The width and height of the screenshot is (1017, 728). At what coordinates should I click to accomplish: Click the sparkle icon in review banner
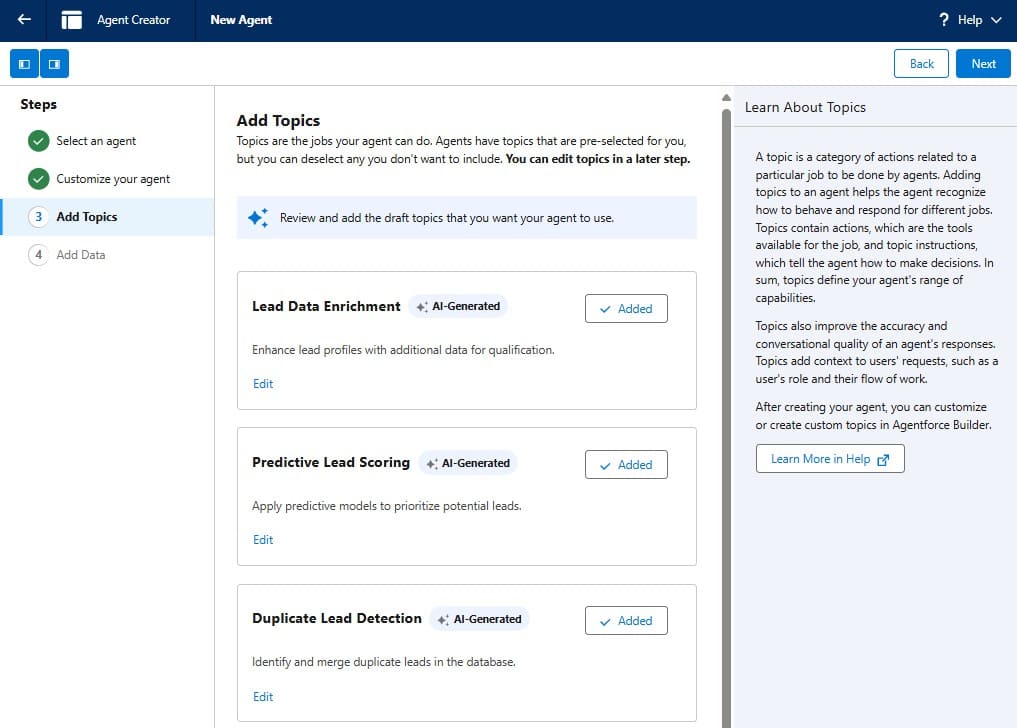click(x=257, y=218)
